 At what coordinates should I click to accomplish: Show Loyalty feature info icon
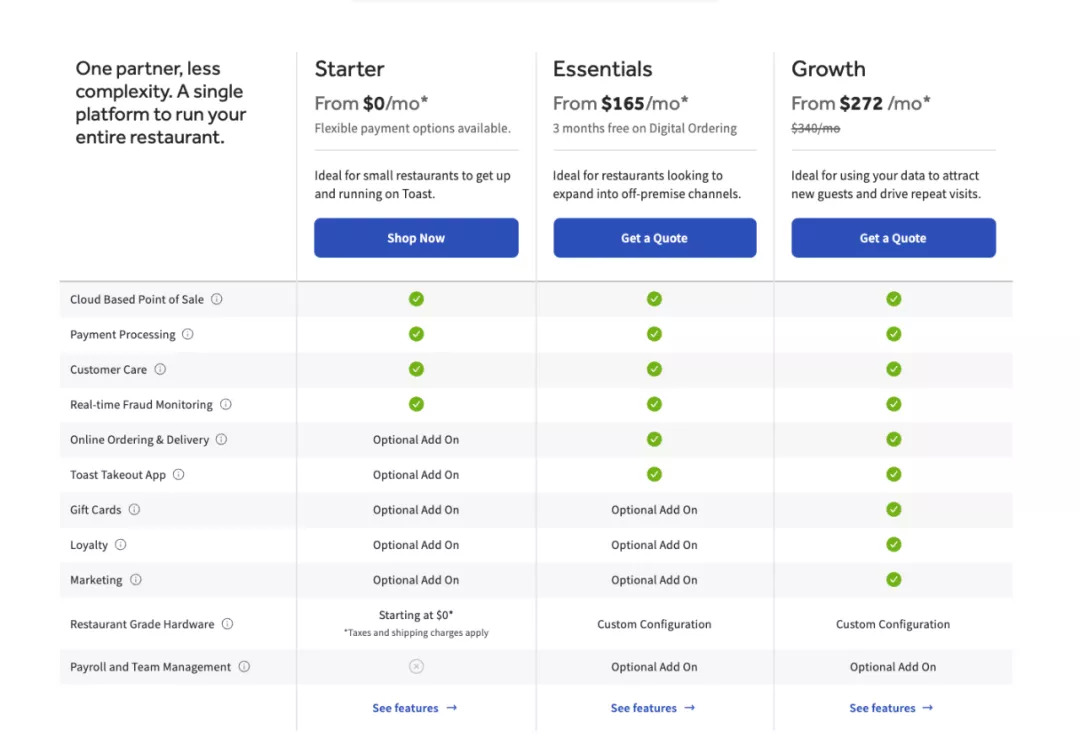tap(121, 544)
